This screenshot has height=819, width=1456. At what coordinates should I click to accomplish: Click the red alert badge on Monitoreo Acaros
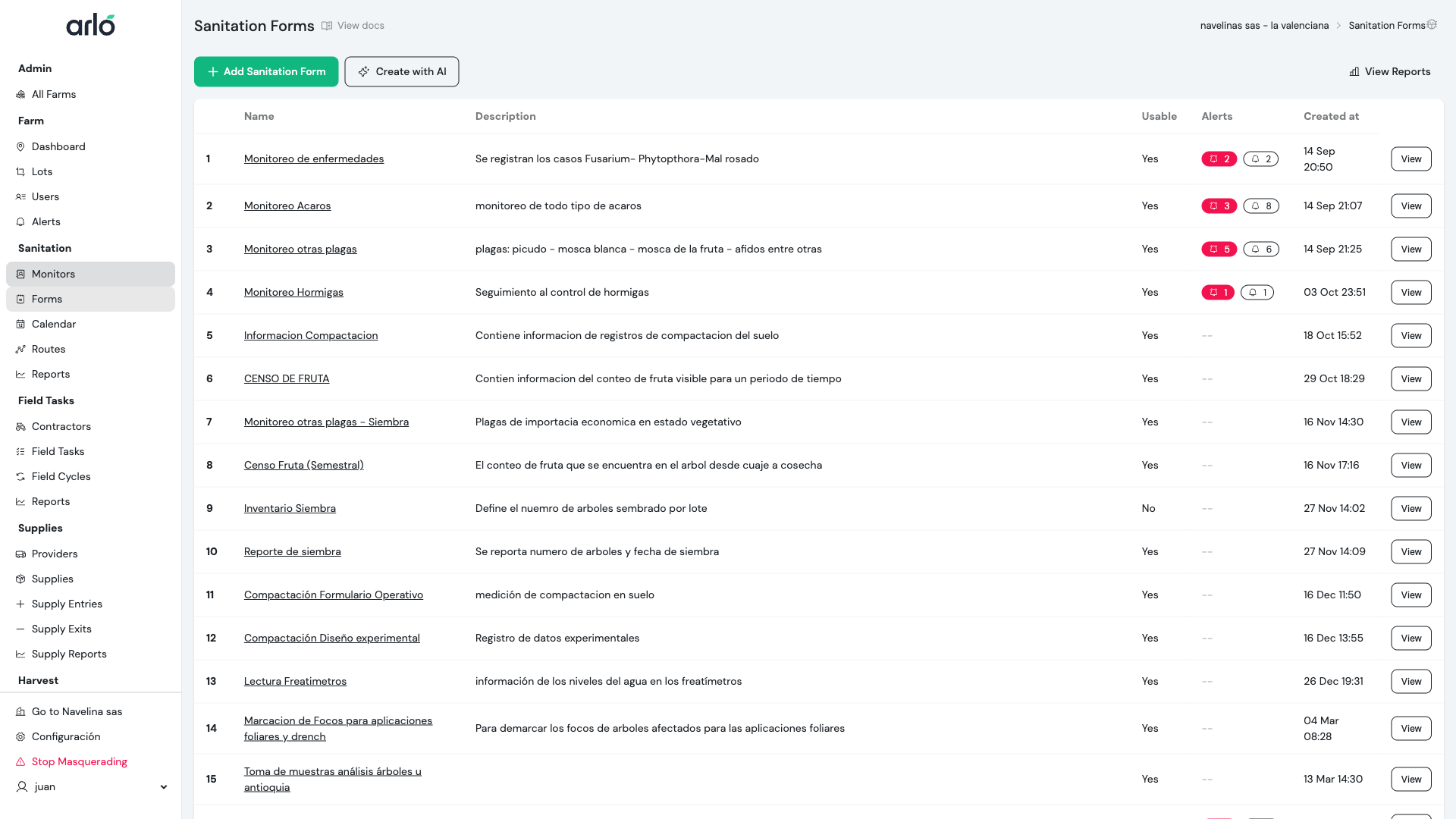pyautogui.click(x=1219, y=206)
